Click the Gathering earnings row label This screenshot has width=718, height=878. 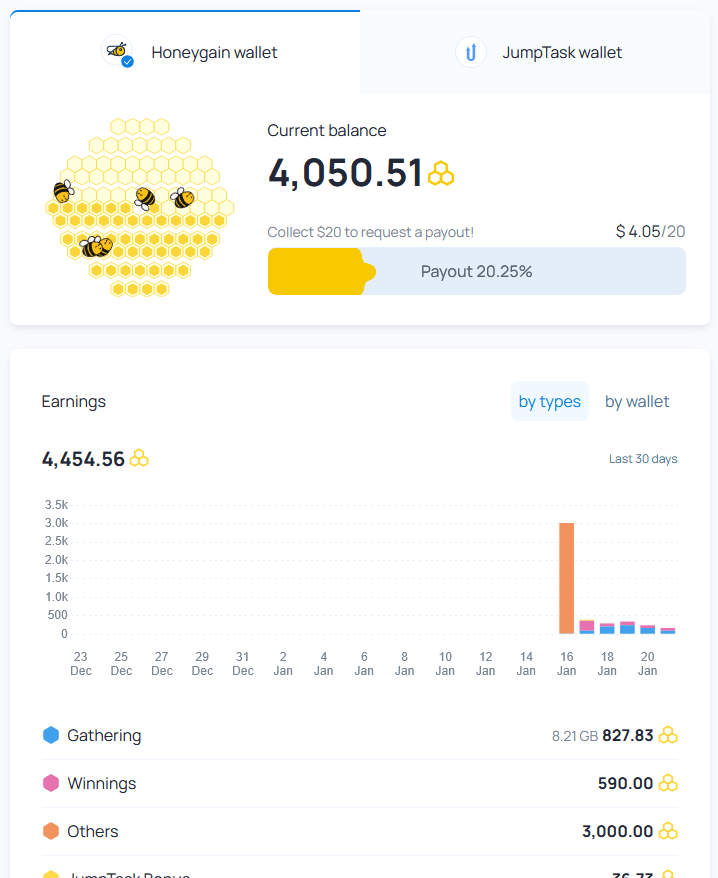[104, 735]
